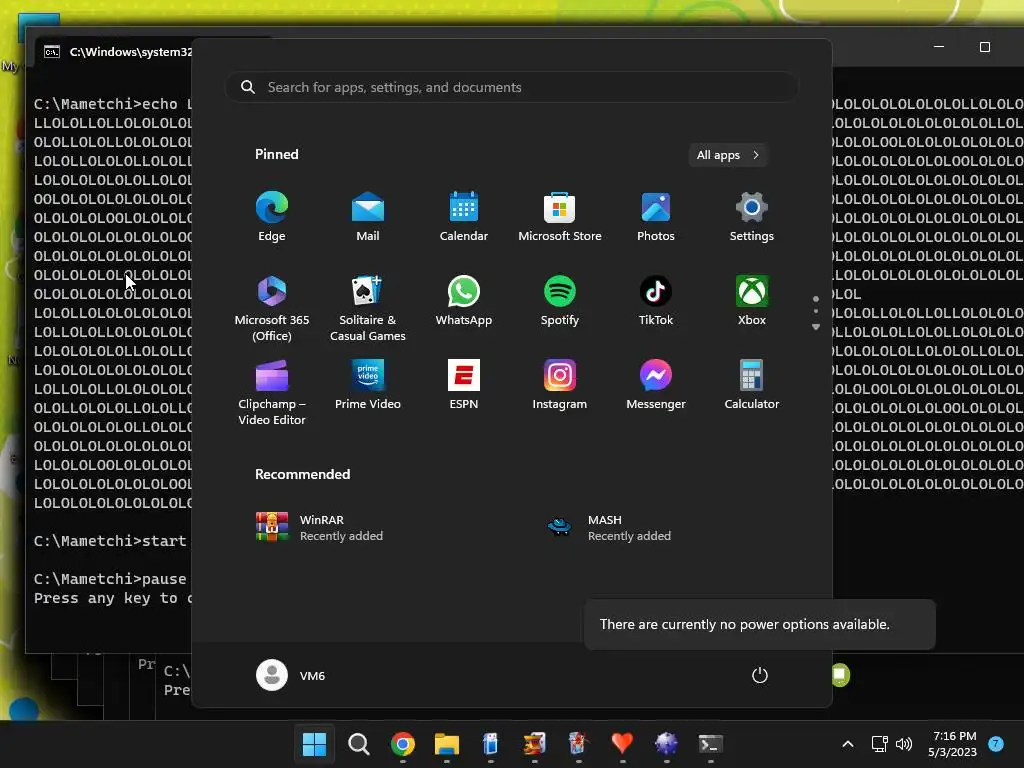Click the Windows Start button on taskbar
Image resolution: width=1024 pixels, height=768 pixels.
tap(315, 744)
